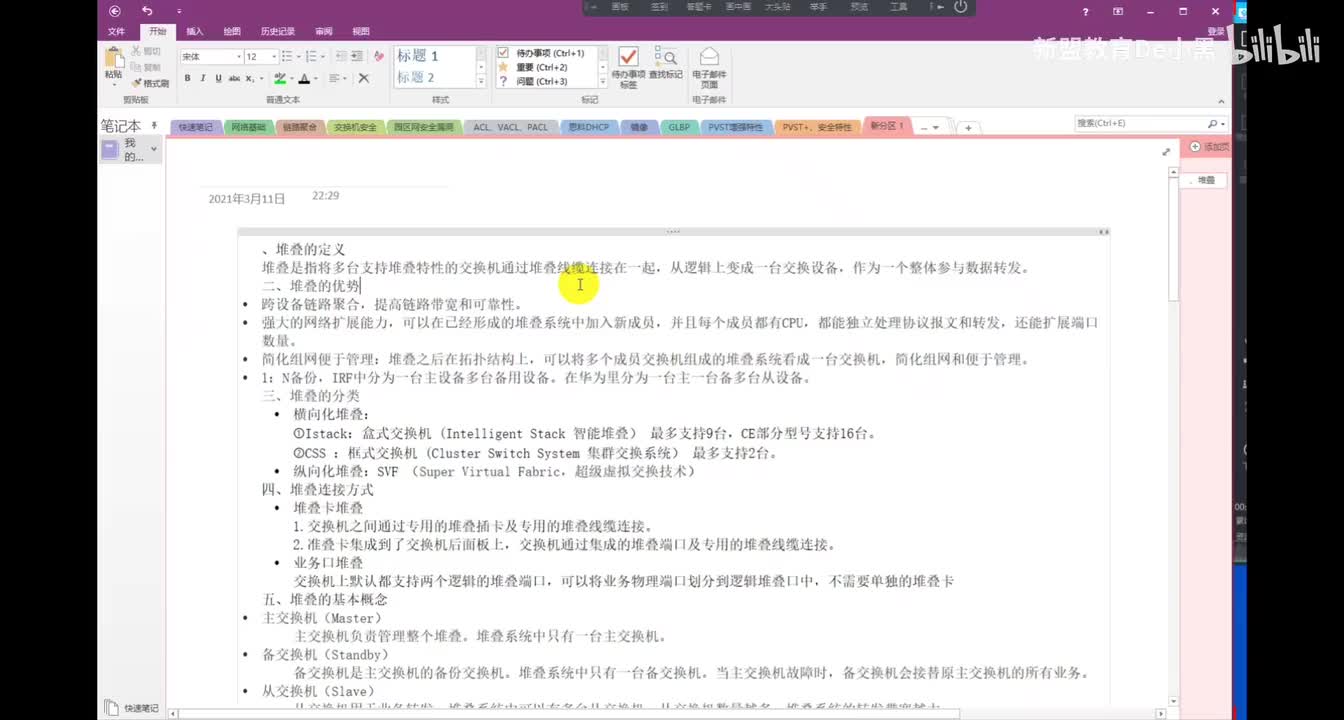Pin the notebook pane with pushpin icon
Screen dimensions: 1344x720
[x=154, y=125]
